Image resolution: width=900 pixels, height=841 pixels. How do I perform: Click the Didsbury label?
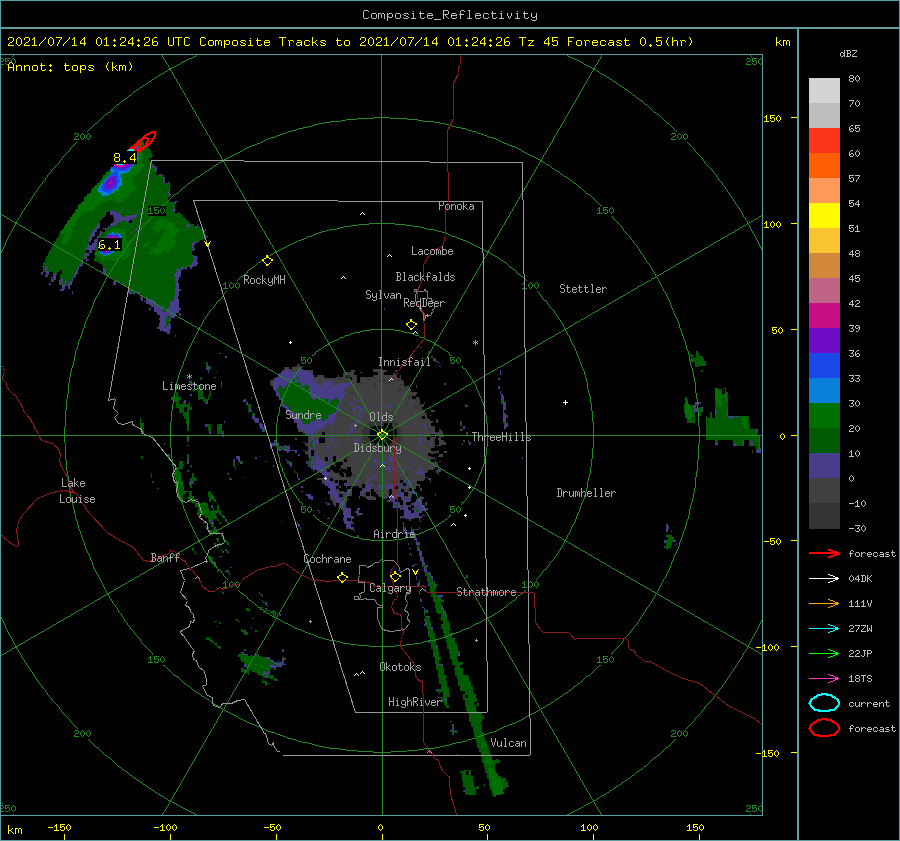378,448
